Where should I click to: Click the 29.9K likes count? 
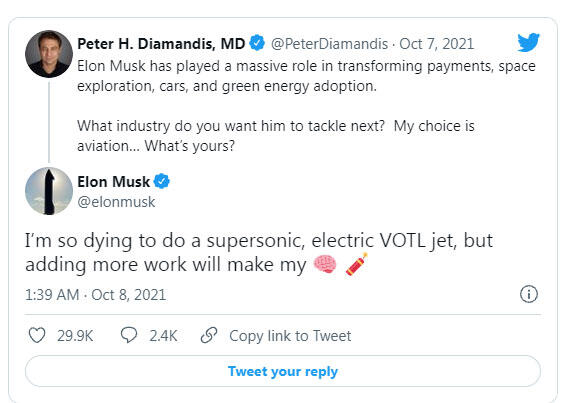click(x=75, y=336)
